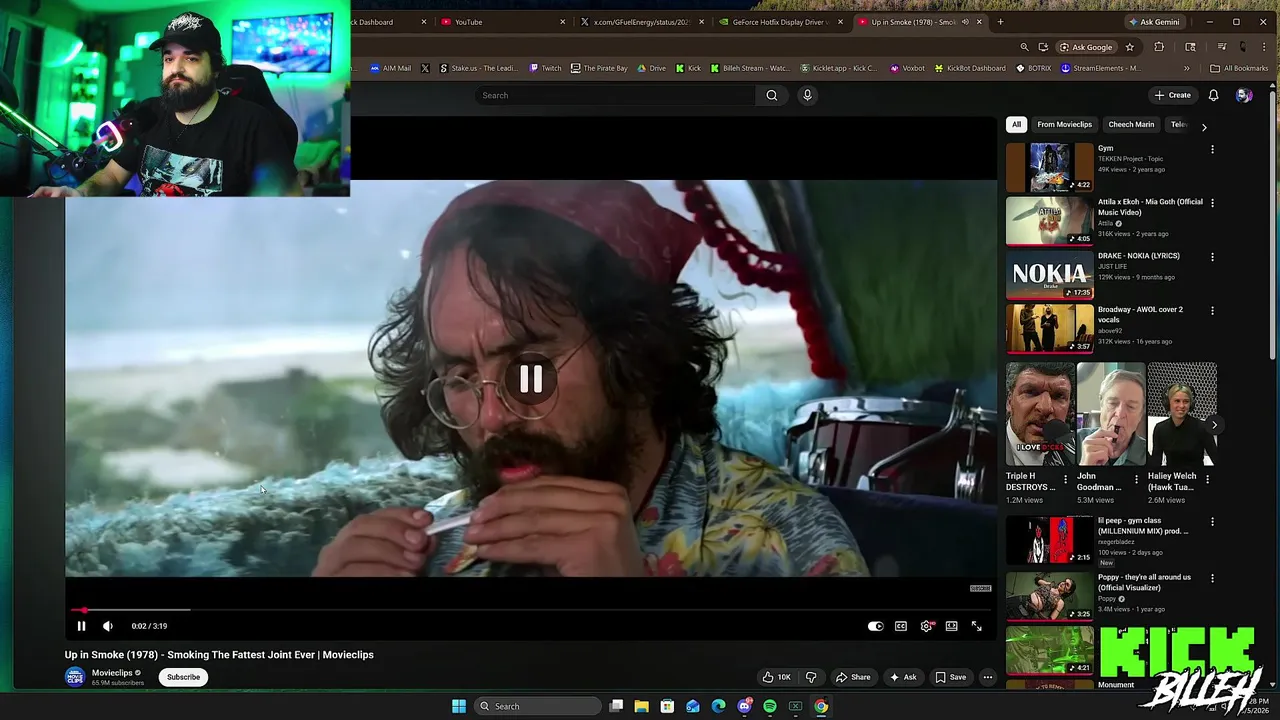Open options for John Goodman short

point(1136,480)
